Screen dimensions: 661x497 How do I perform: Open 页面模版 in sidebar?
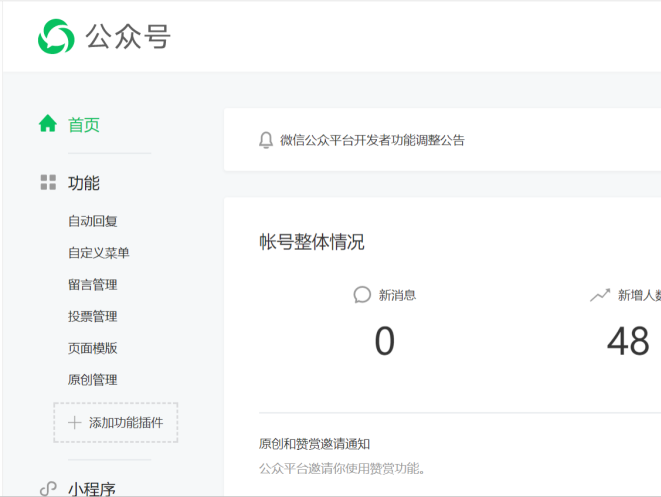point(93,348)
